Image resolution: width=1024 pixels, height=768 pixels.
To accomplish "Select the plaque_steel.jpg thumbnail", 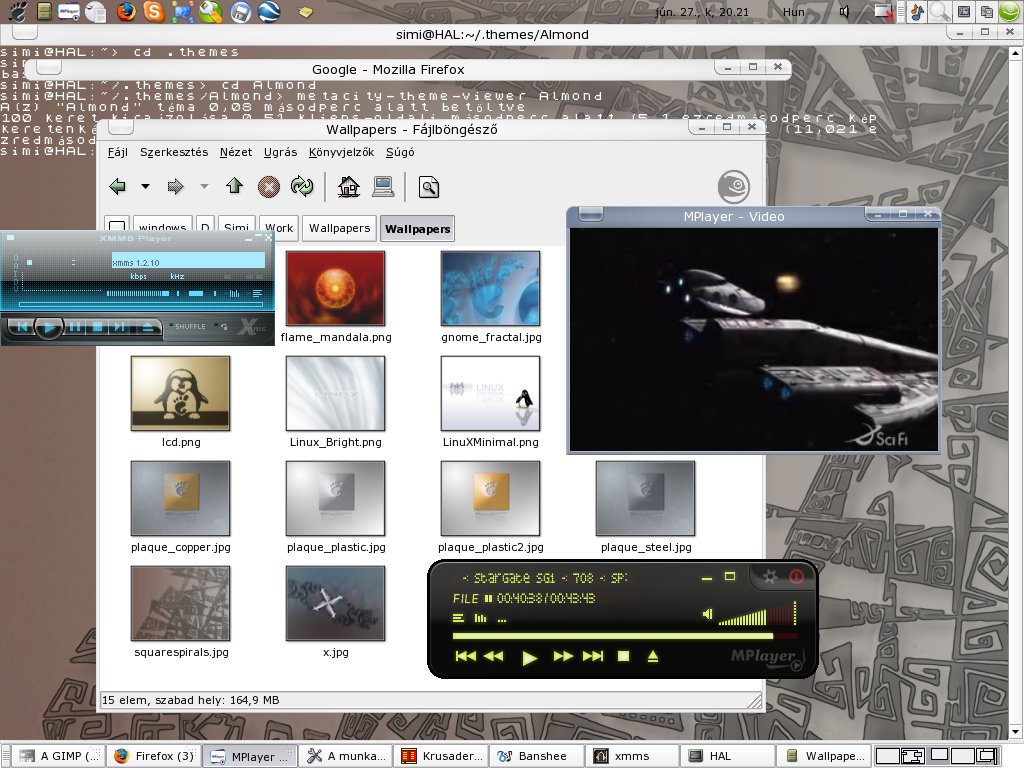I will tap(645, 498).
